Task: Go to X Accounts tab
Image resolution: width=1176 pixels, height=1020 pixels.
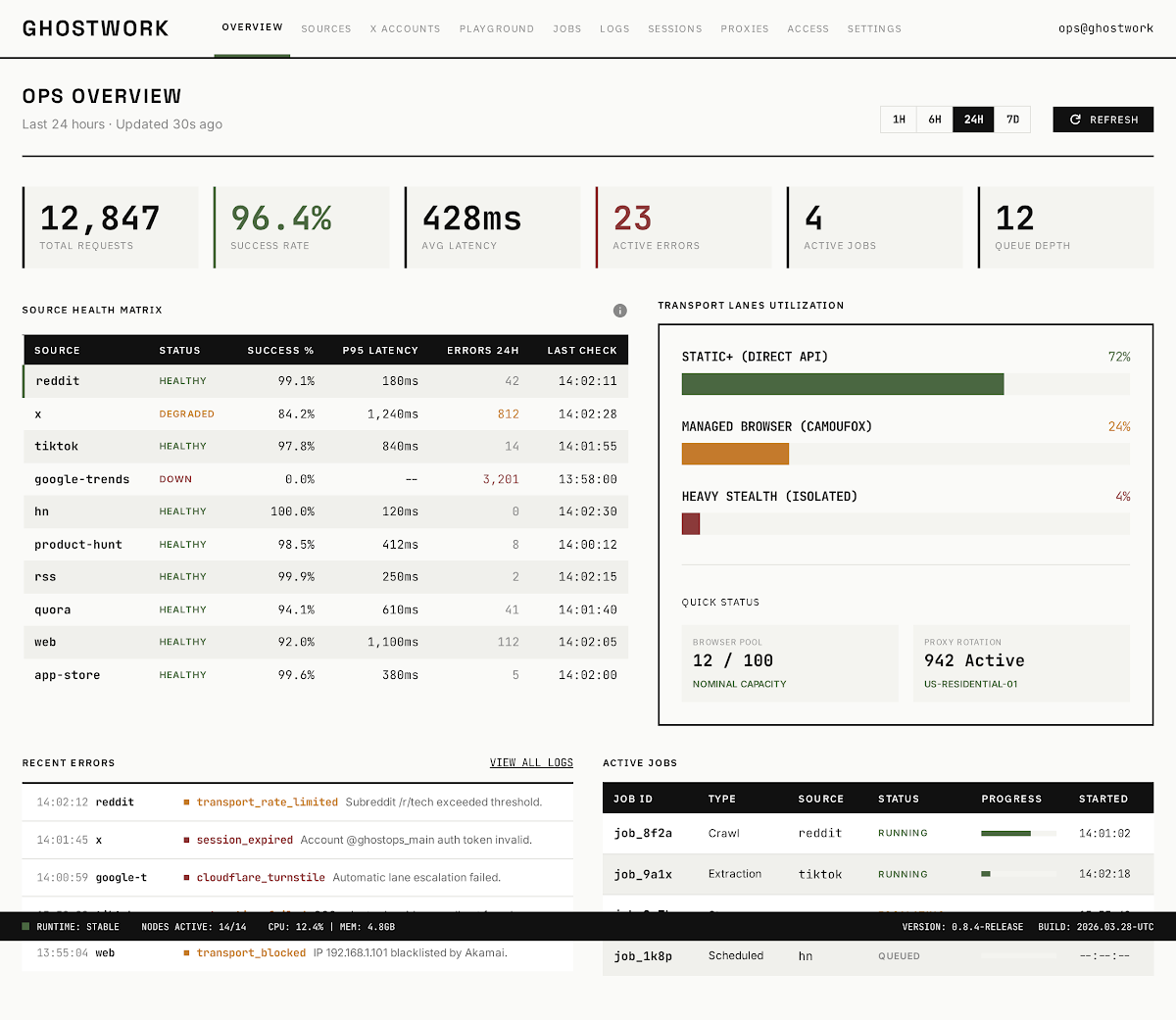Action: pyautogui.click(x=405, y=29)
